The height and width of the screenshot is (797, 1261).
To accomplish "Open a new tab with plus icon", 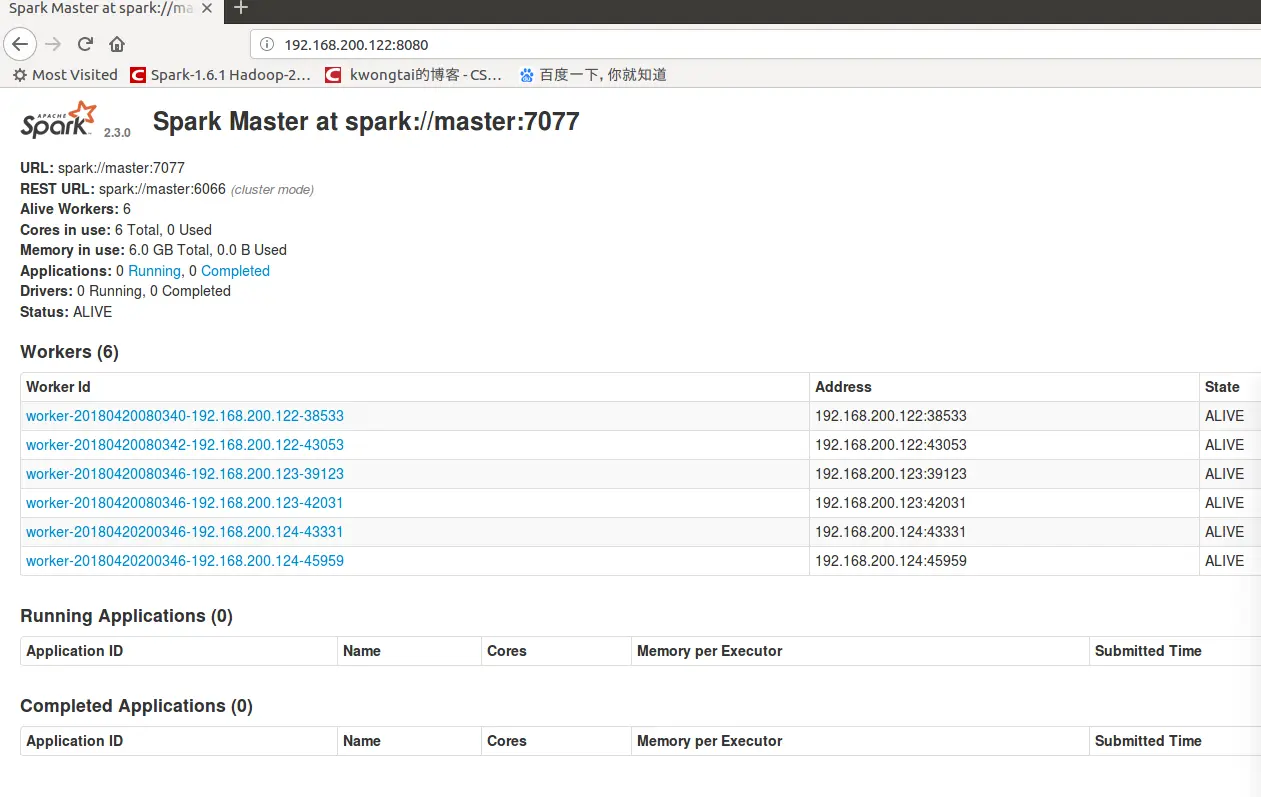I will (241, 8).
